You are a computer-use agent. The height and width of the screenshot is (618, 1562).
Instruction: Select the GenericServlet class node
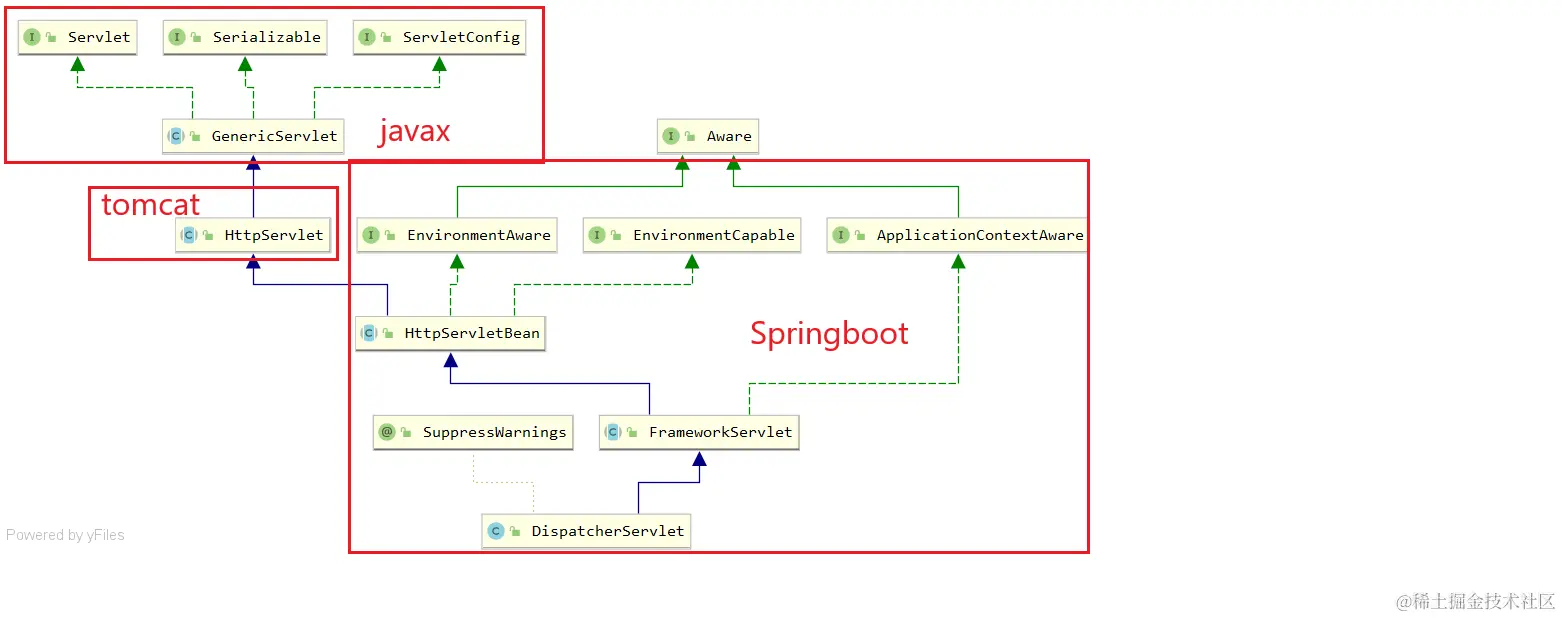[253, 136]
